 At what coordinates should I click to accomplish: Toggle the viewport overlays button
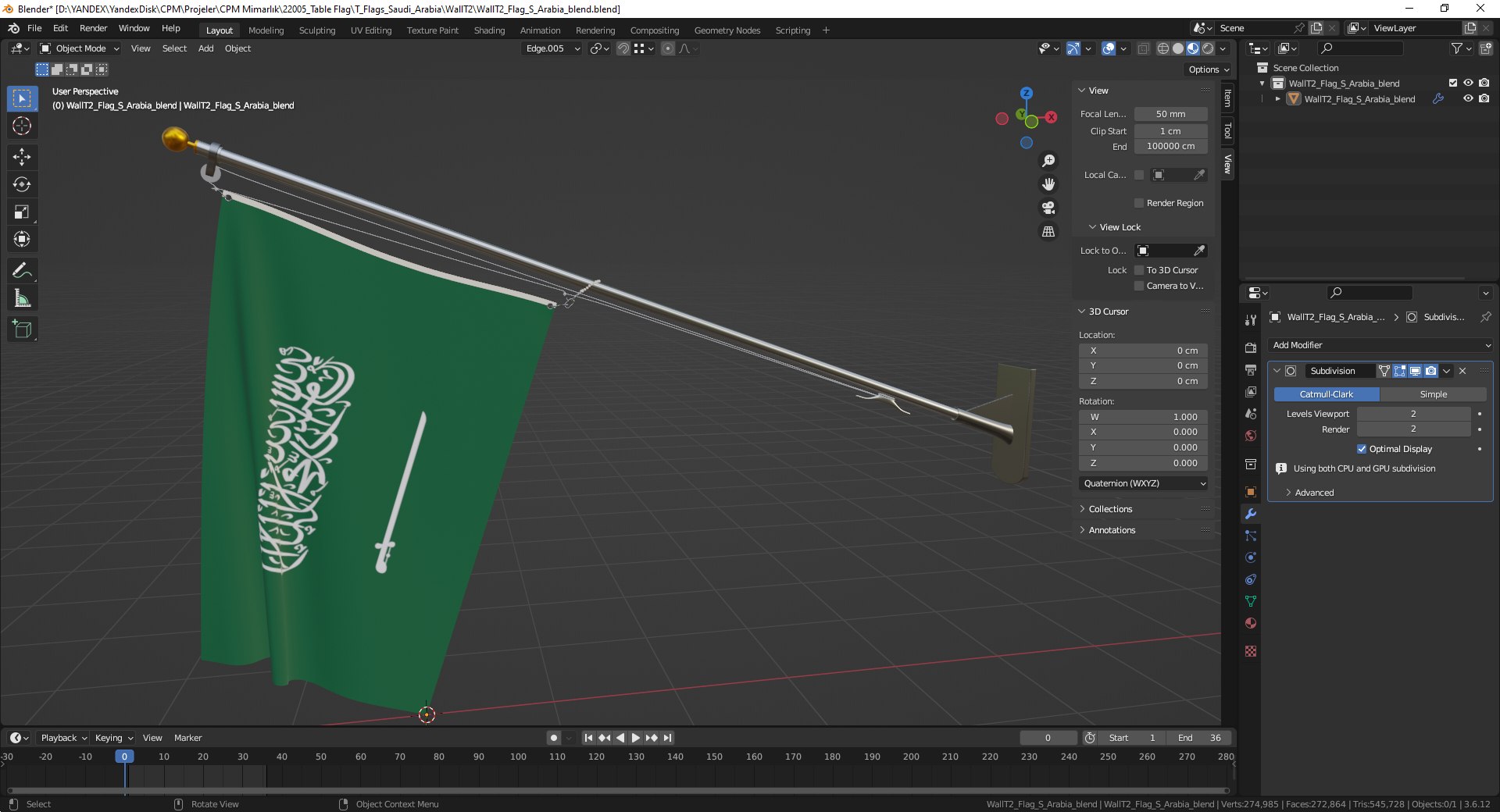coord(1109,48)
